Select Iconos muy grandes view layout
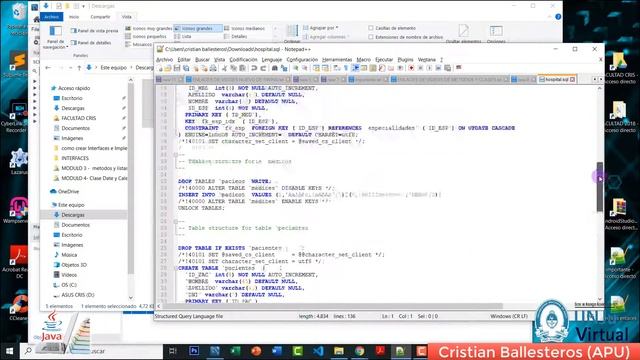Viewport: 640px width, 360px height. click(149, 29)
